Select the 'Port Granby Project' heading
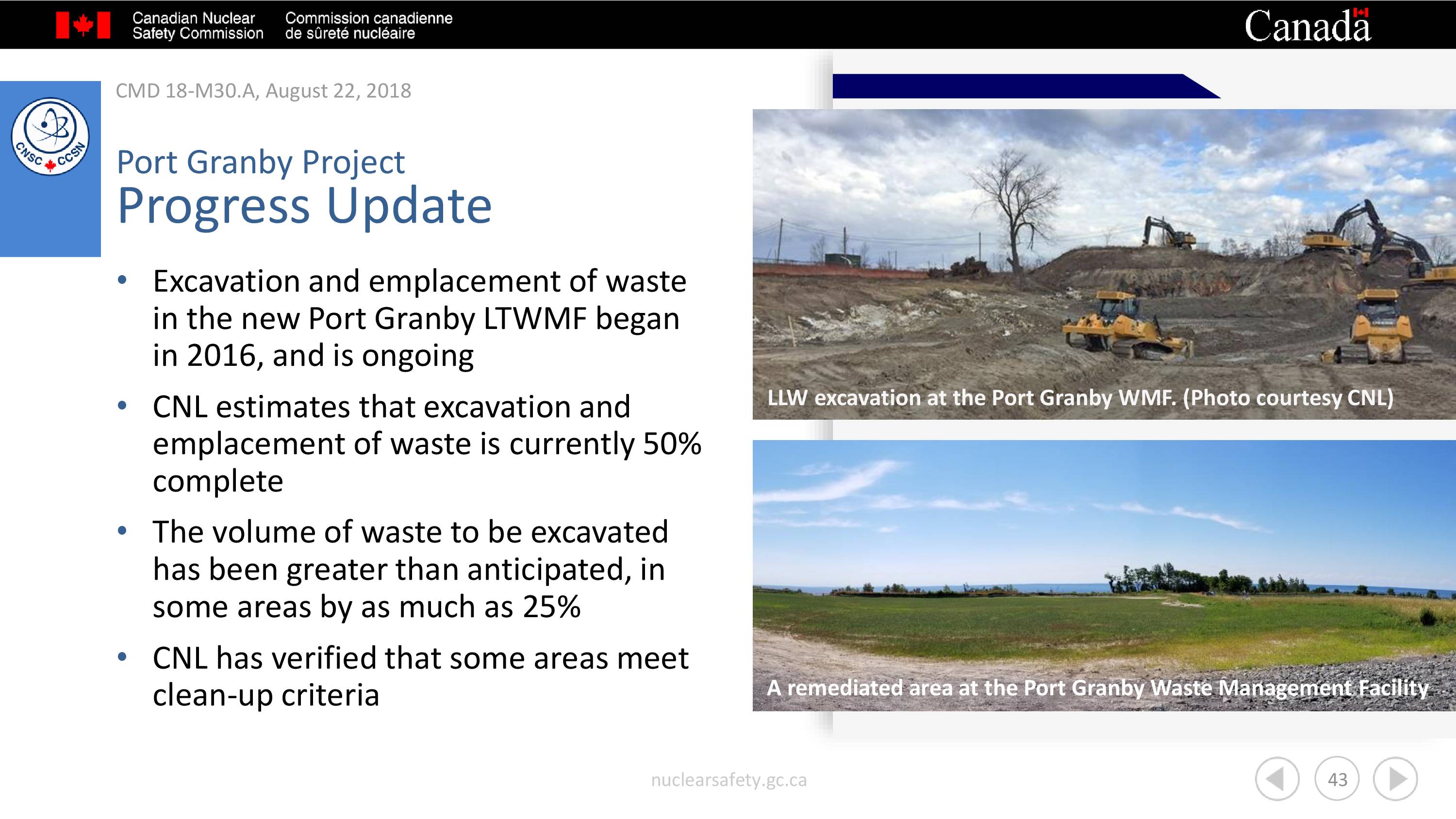This screenshot has height=819, width=1456. click(x=261, y=163)
